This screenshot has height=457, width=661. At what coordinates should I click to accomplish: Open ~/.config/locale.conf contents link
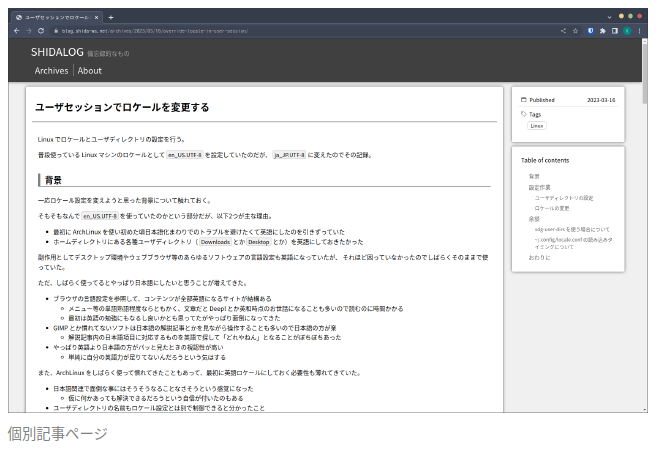click(x=573, y=243)
